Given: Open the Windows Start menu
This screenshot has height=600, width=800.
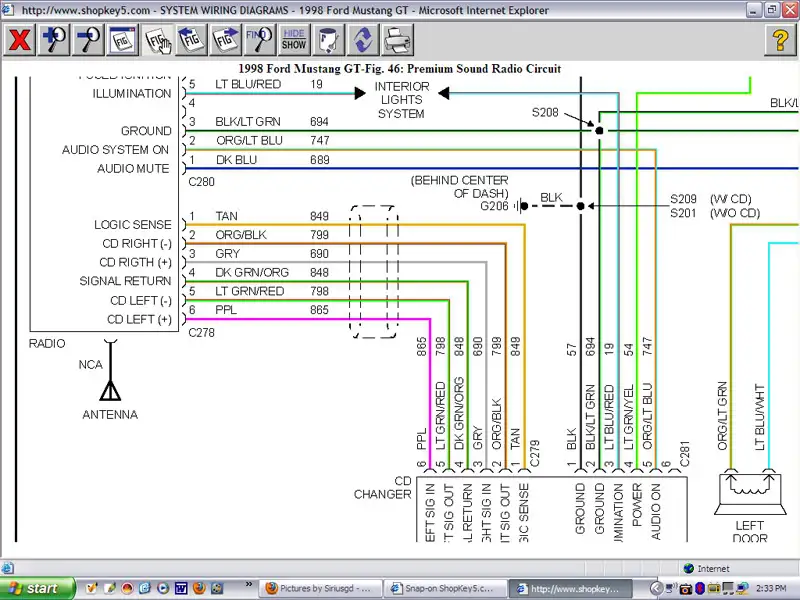Looking at the screenshot, I should click(x=37, y=588).
